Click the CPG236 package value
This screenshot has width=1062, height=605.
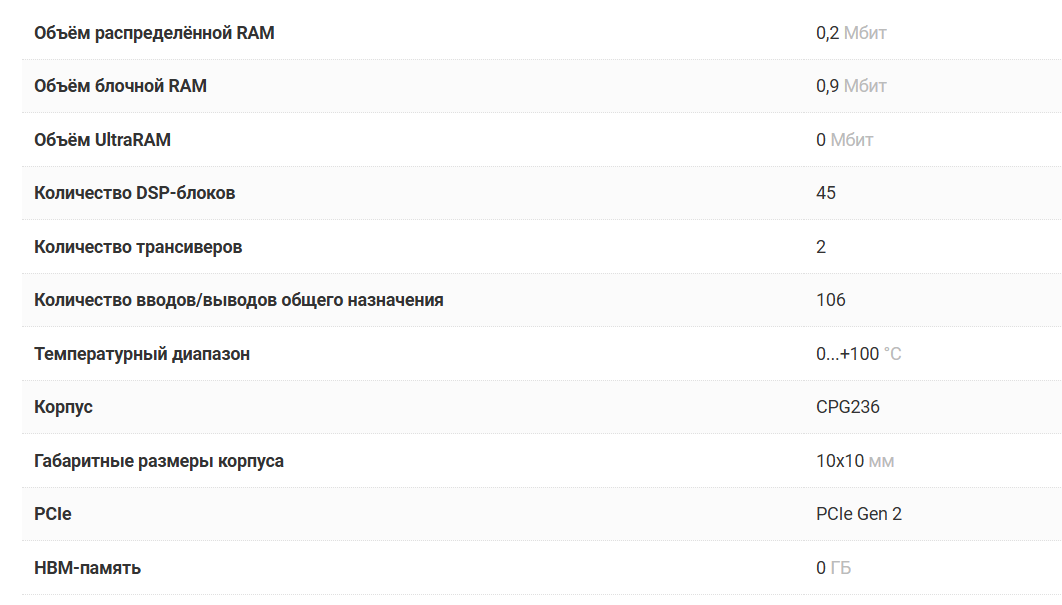pyautogui.click(x=848, y=407)
